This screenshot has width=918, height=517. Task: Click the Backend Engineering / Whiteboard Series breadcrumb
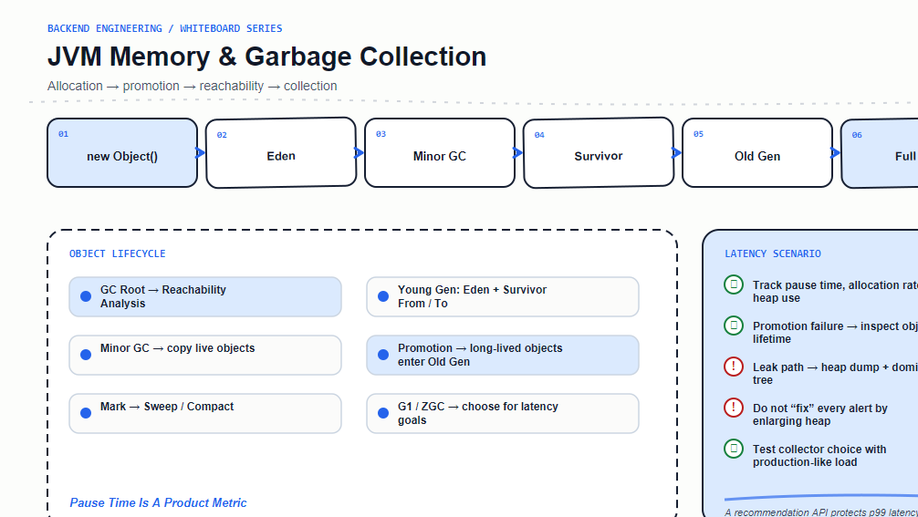[165, 28]
